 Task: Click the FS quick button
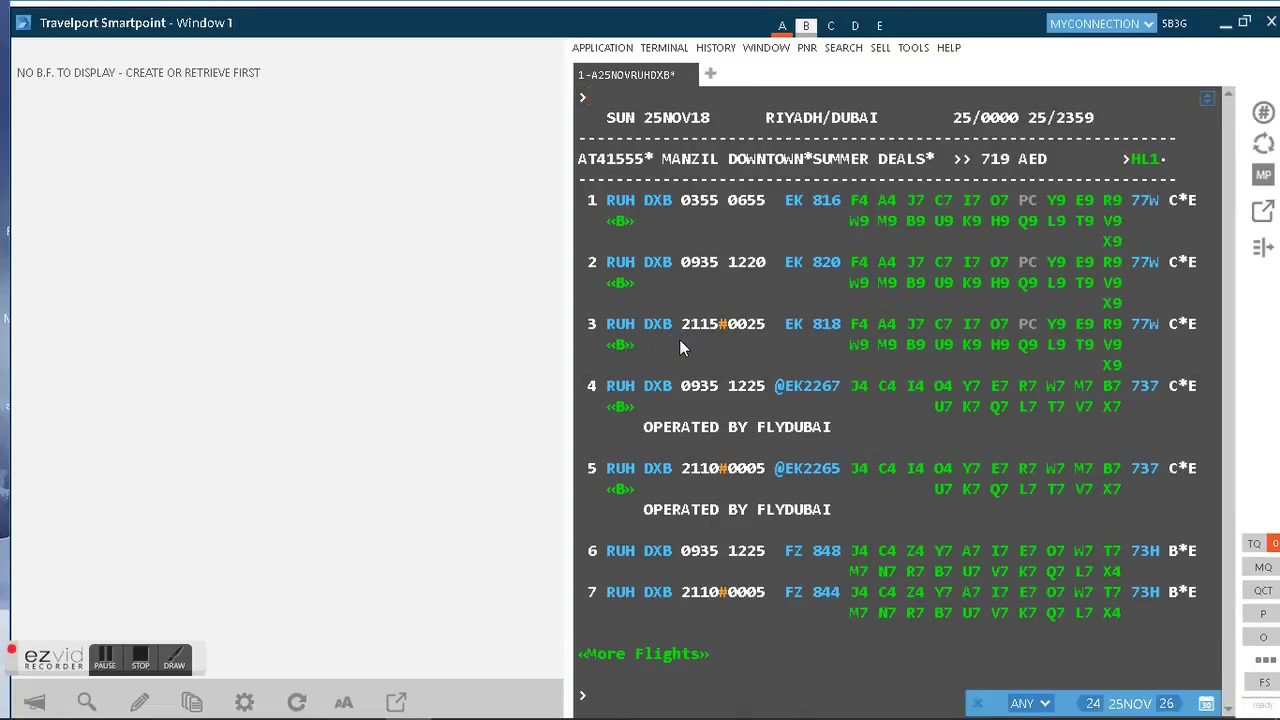click(1264, 683)
